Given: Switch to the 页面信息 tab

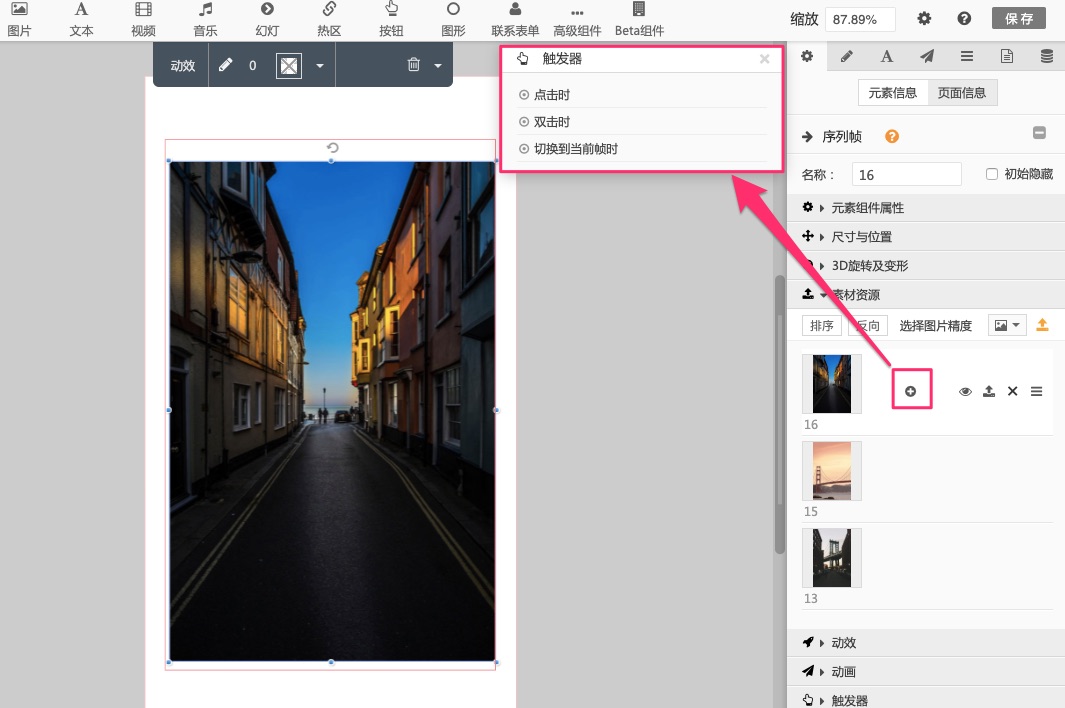Looking at the screenshot, I should point(962,93).
